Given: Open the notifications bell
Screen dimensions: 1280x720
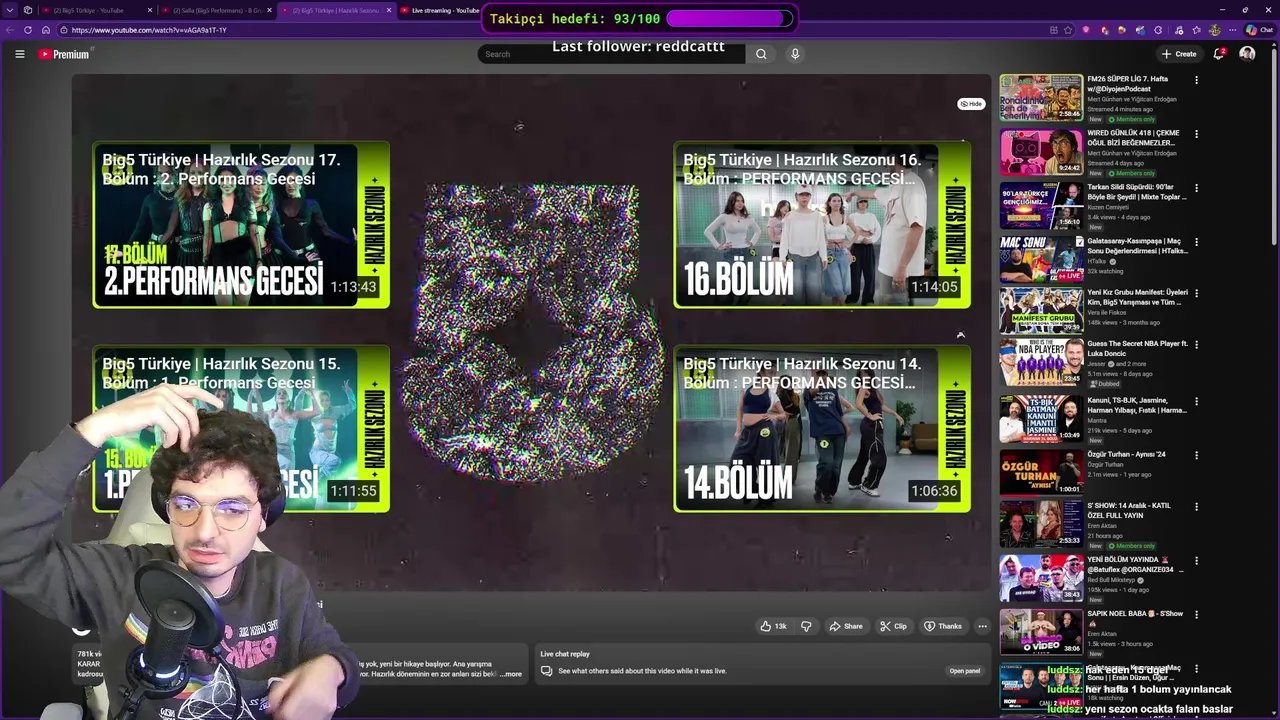Looking at the screenshot, I should click(1218, 54).
